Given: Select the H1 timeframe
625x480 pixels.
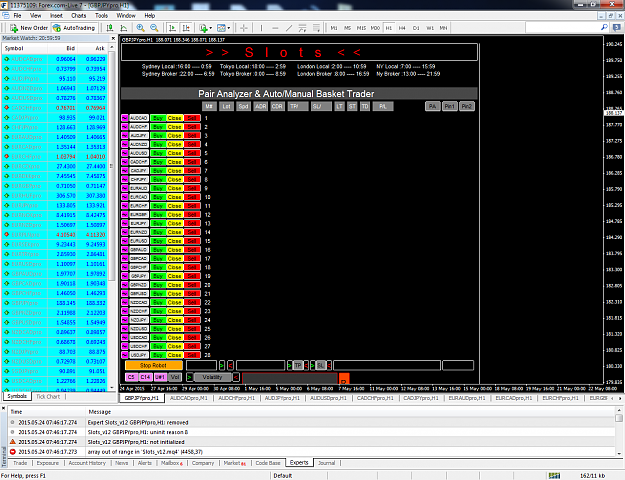Looking at the screenshot, I should click(389, 28).
